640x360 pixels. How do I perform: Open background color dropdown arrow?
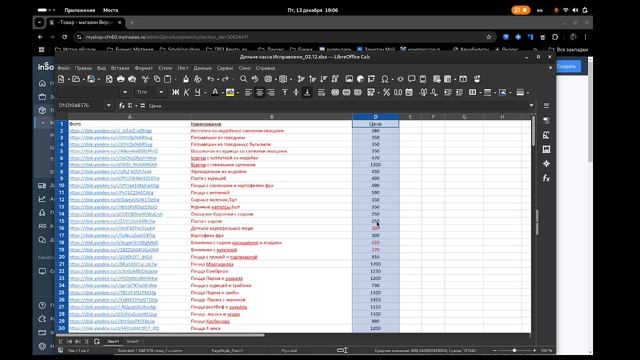coord(238,93)
